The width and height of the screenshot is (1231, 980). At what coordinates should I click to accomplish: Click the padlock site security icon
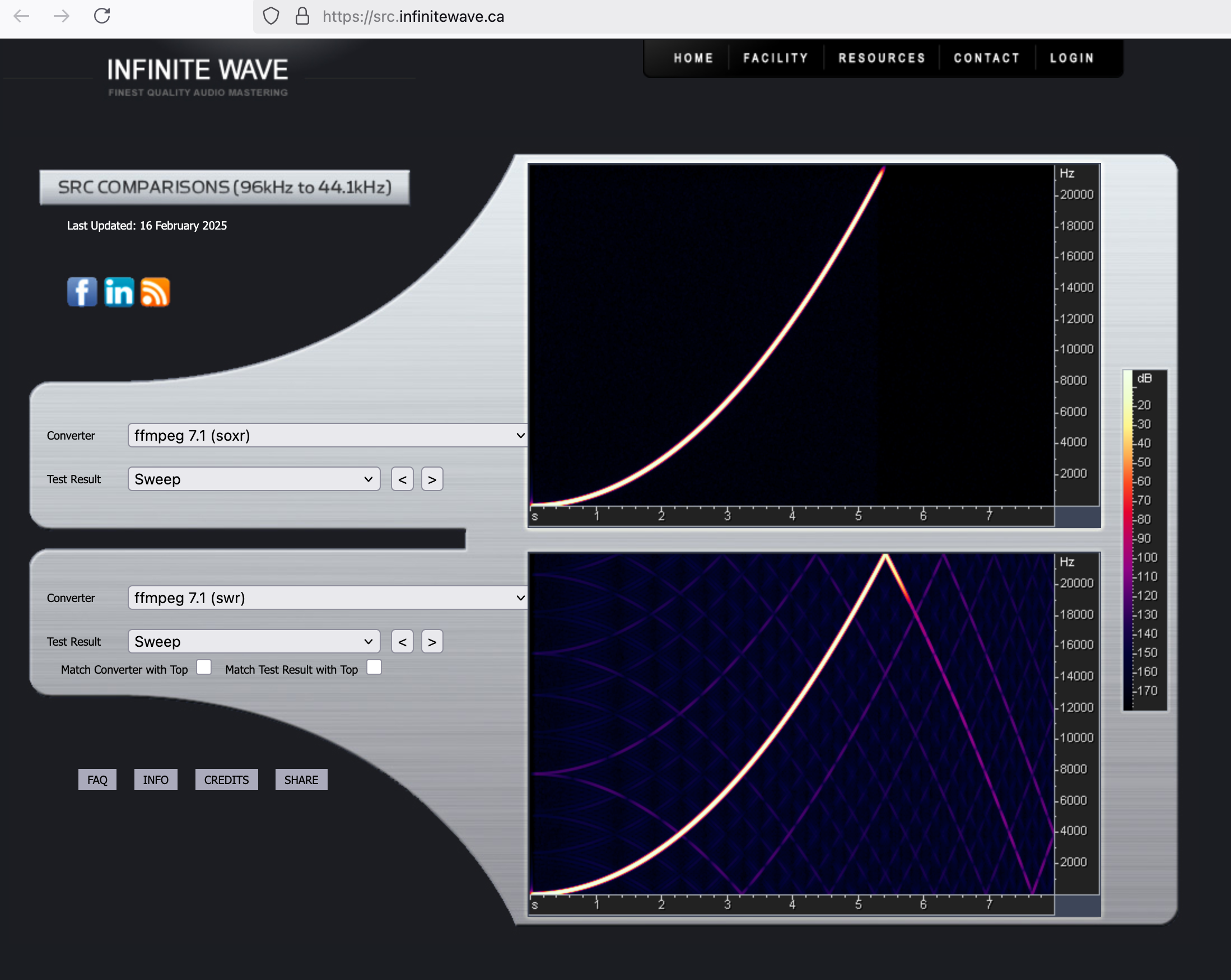coord(302,16)
